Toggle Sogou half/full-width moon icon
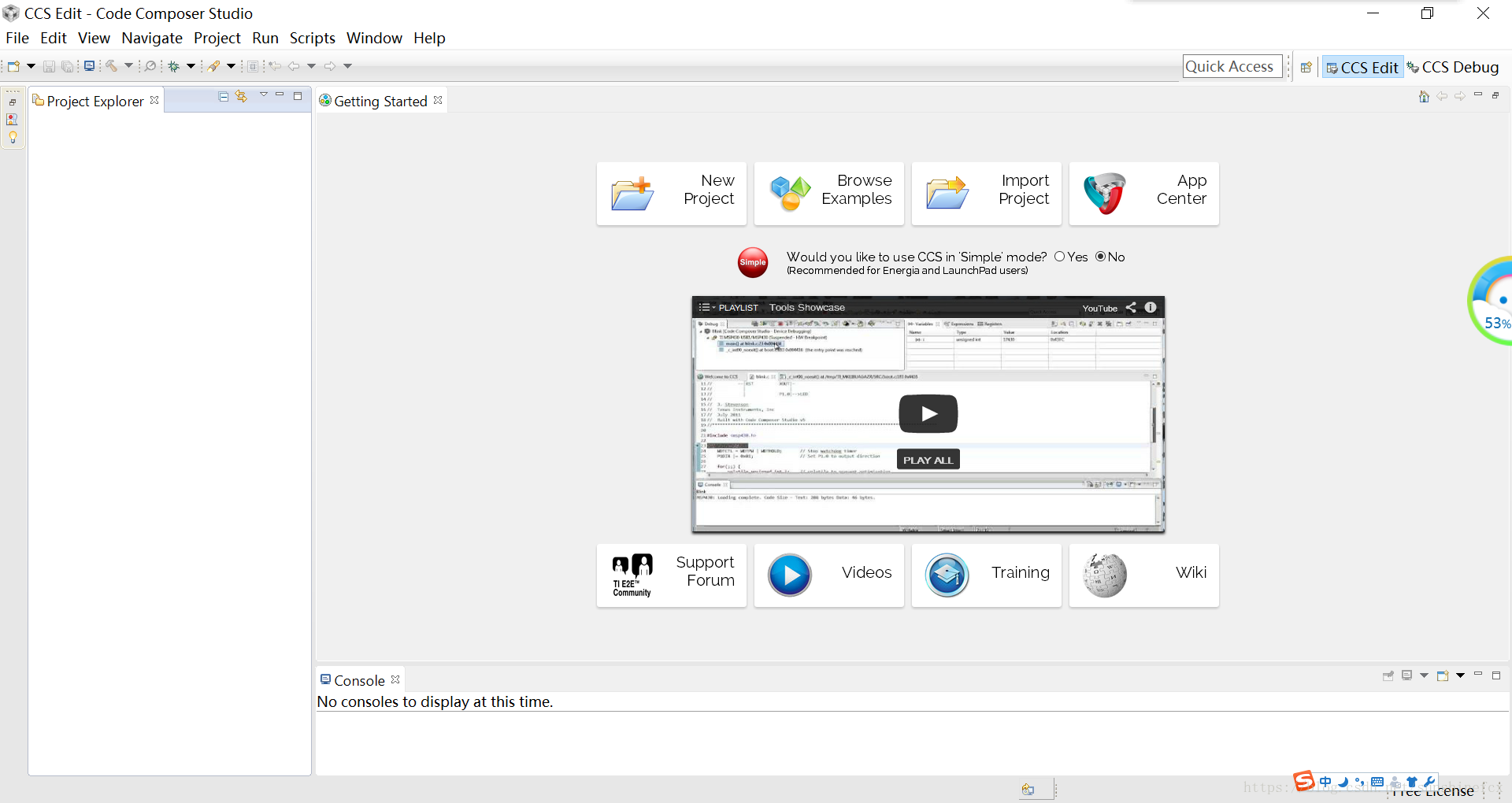 pos(1343,782)
